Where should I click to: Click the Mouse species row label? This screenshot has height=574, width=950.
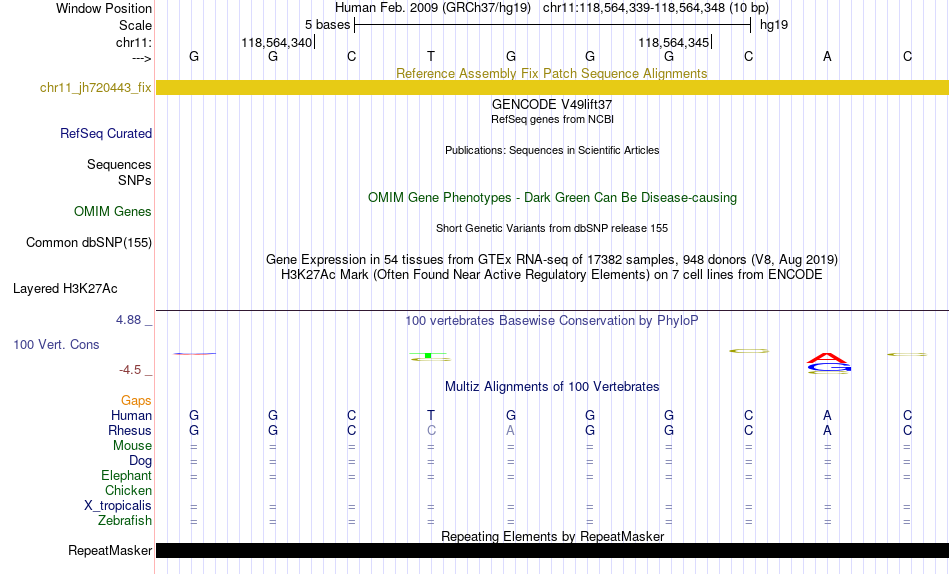[x=132, y=446]
